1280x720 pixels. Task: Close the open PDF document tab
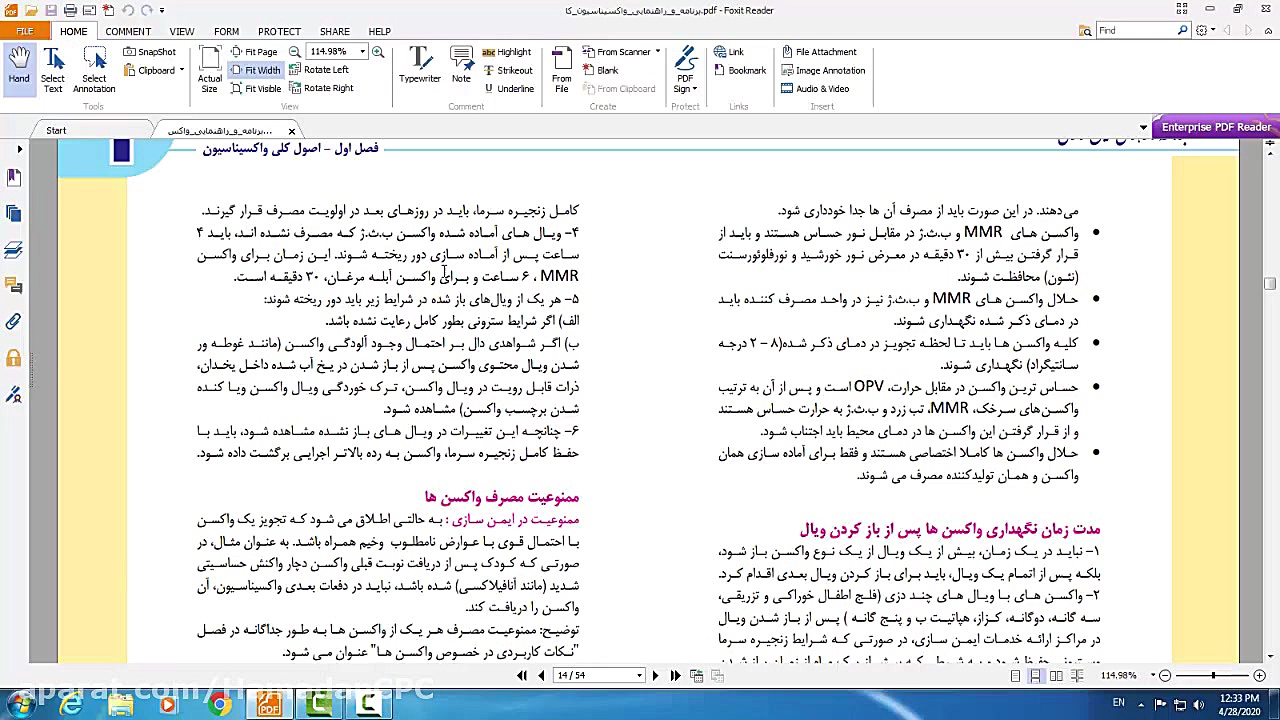click(292, 131)
